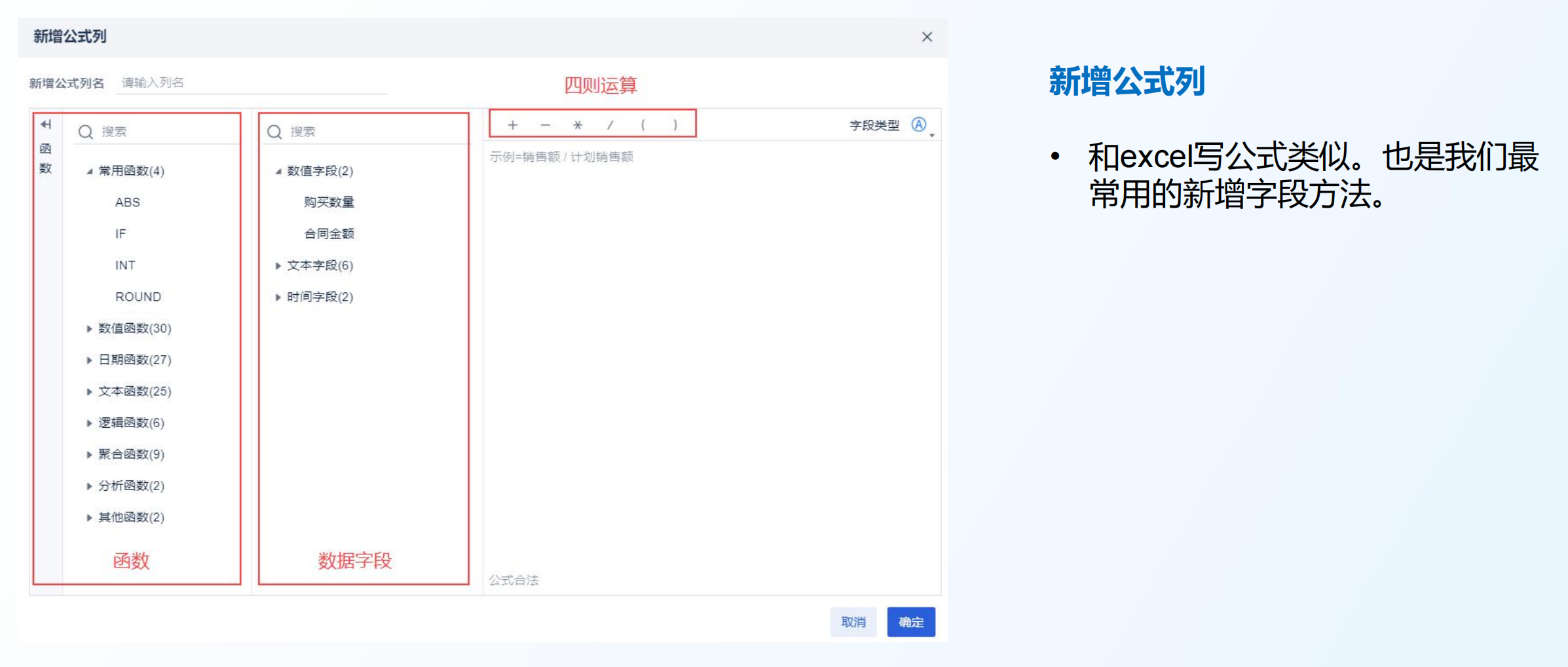The width and height of the screenshot is (1568, 667).
Task: Insert a left parenthesis from the operator bar
Action: click(x=643, y=124)
